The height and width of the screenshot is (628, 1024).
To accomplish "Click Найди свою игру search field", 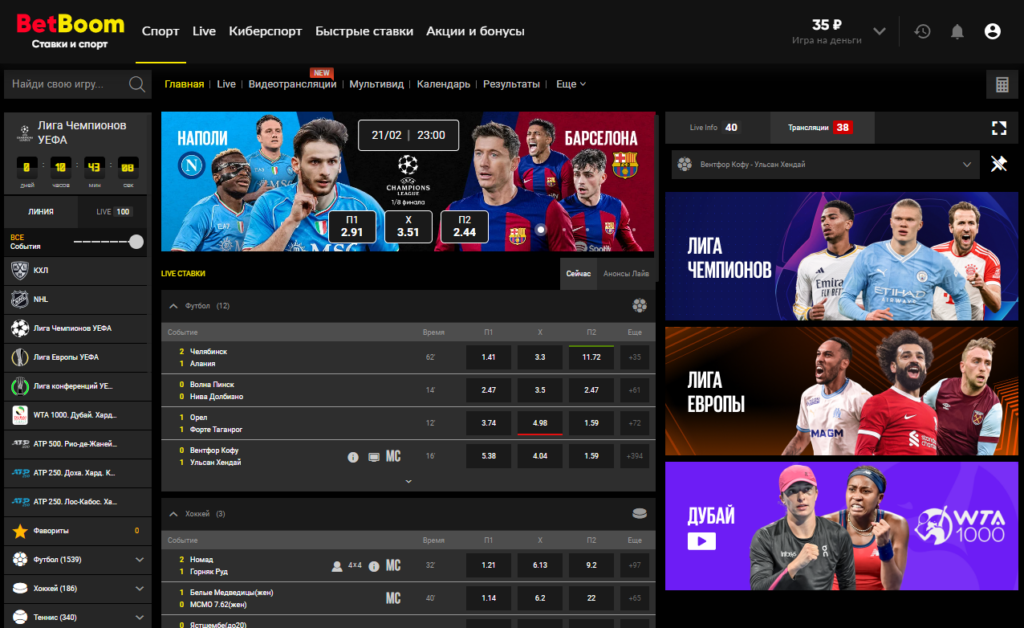I will click(78, 84).
